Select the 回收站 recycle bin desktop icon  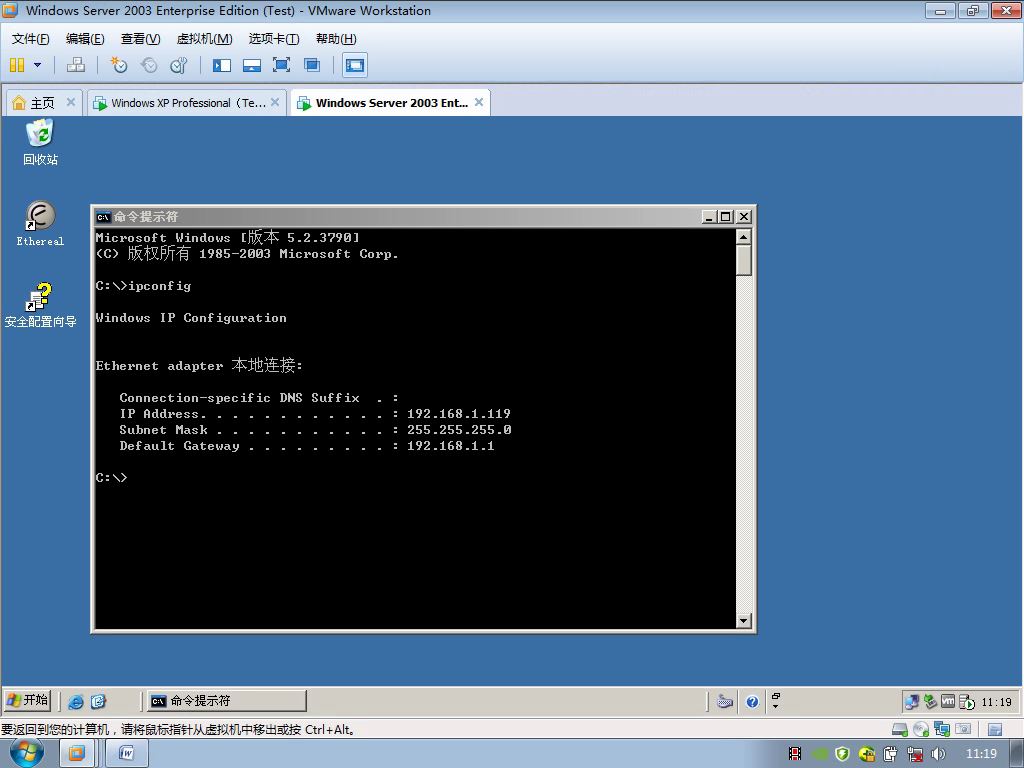[40, 142]
